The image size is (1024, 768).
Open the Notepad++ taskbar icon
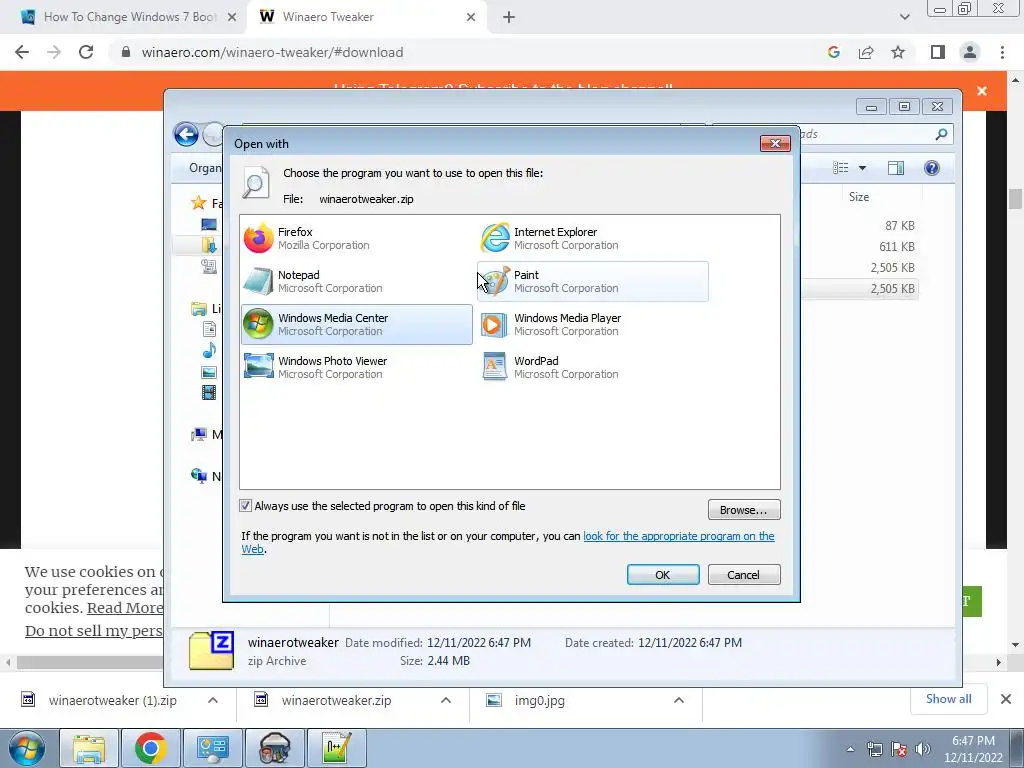point(336,748)
